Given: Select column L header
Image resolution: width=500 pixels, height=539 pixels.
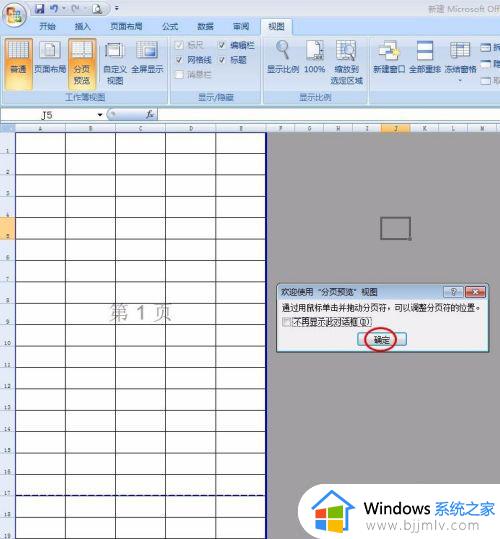Looking at the screenshot, I should click(453, 128).
